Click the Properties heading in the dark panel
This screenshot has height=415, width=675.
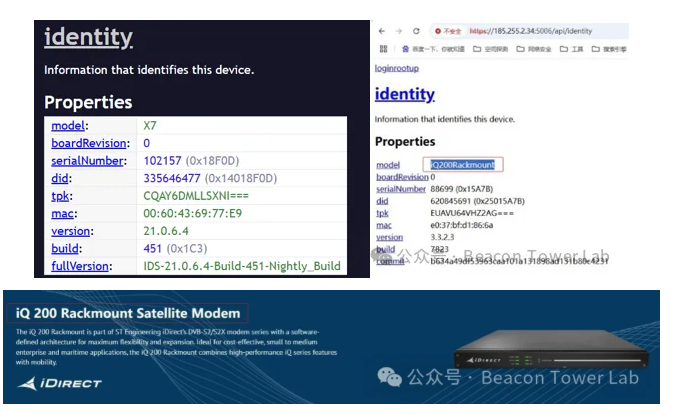click(88, 102)
